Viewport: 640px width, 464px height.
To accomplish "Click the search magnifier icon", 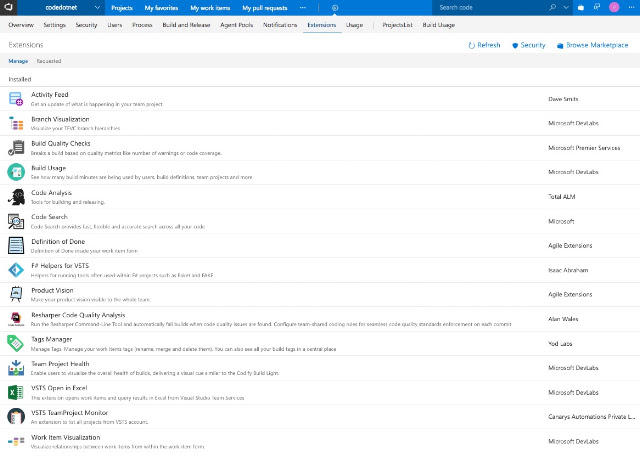I will [553, 7].
